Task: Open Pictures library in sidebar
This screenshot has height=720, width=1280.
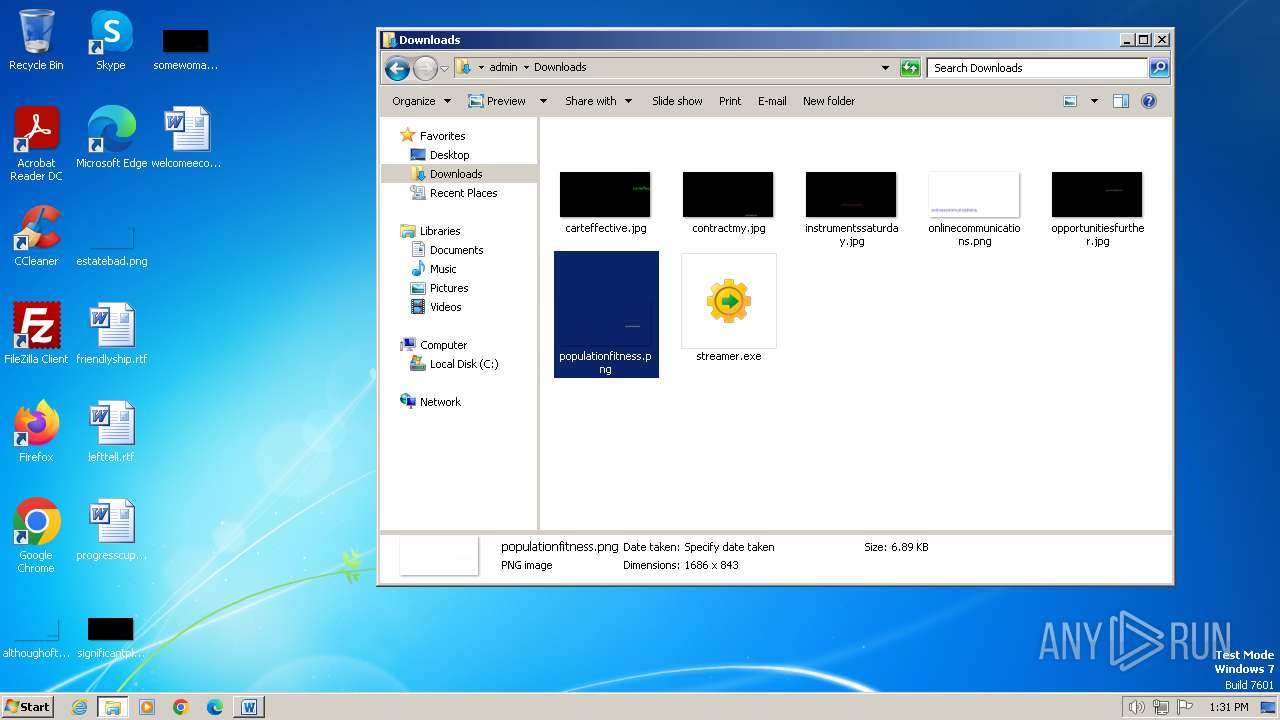Action: coord(449,288)
